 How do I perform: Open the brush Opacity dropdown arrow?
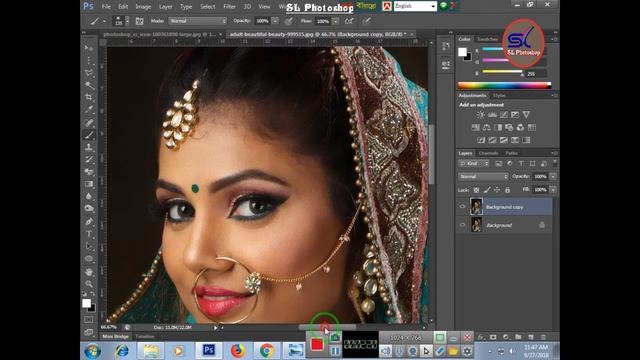tap(276, 21)
